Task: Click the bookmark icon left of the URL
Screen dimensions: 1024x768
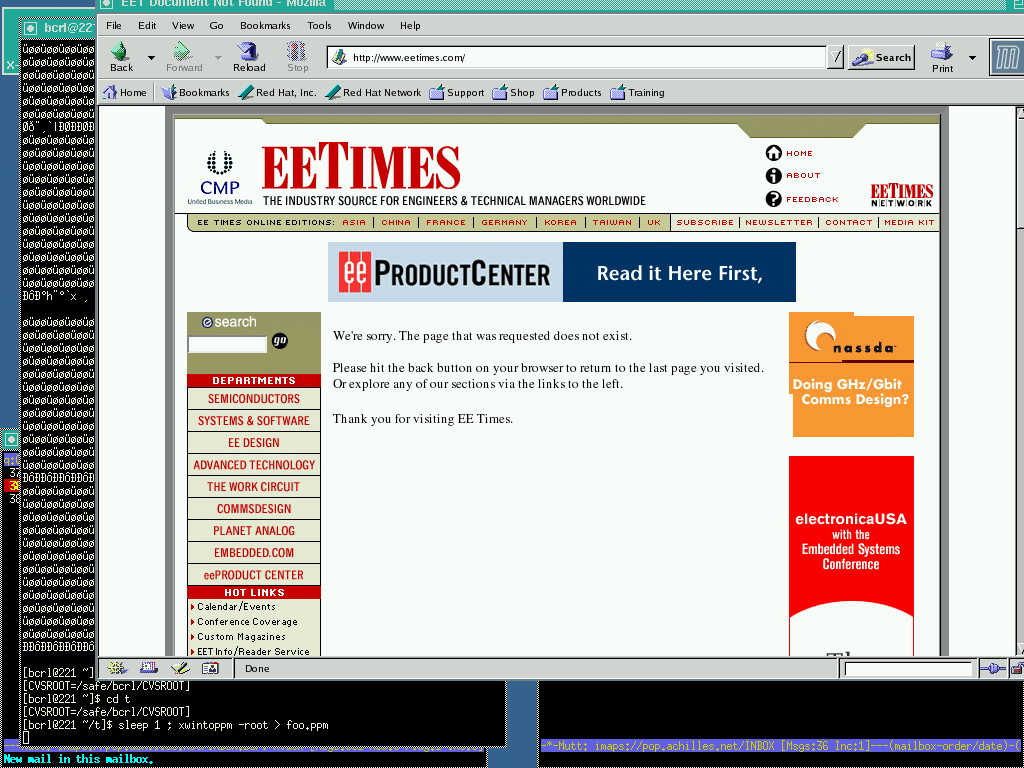Action: pyautogui.click(x=339, y=57)
